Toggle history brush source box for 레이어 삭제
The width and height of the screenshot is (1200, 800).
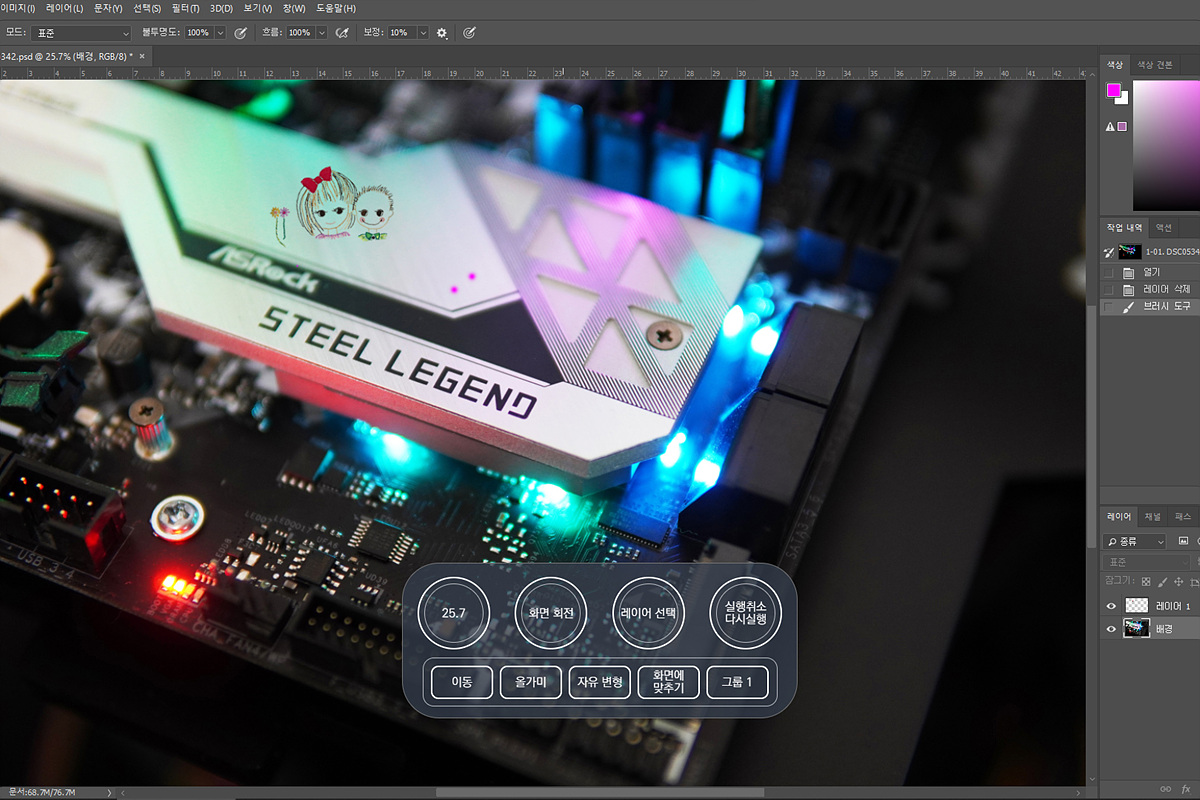tap(1108, 289)
